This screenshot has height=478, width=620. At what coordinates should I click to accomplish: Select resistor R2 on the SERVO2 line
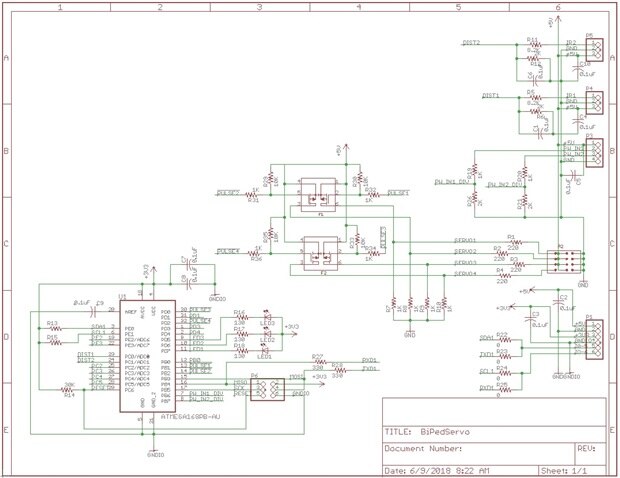tap(501, 253)
